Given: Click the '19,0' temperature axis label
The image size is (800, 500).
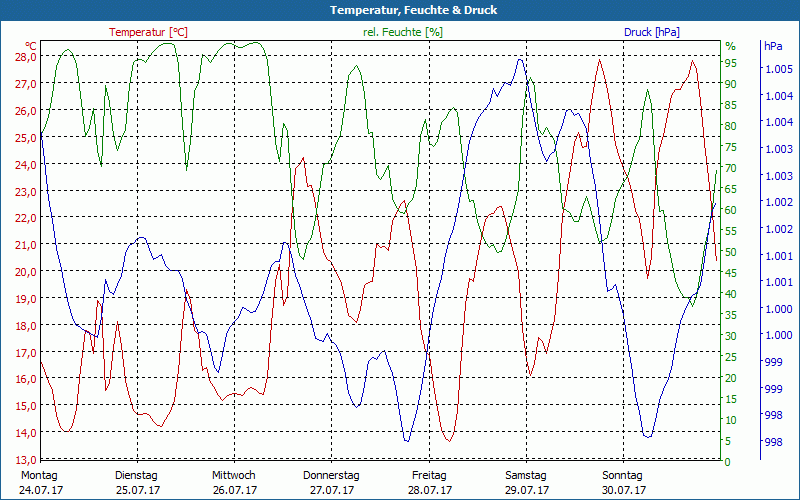Looking at the screenshot, I should [26, 299].
